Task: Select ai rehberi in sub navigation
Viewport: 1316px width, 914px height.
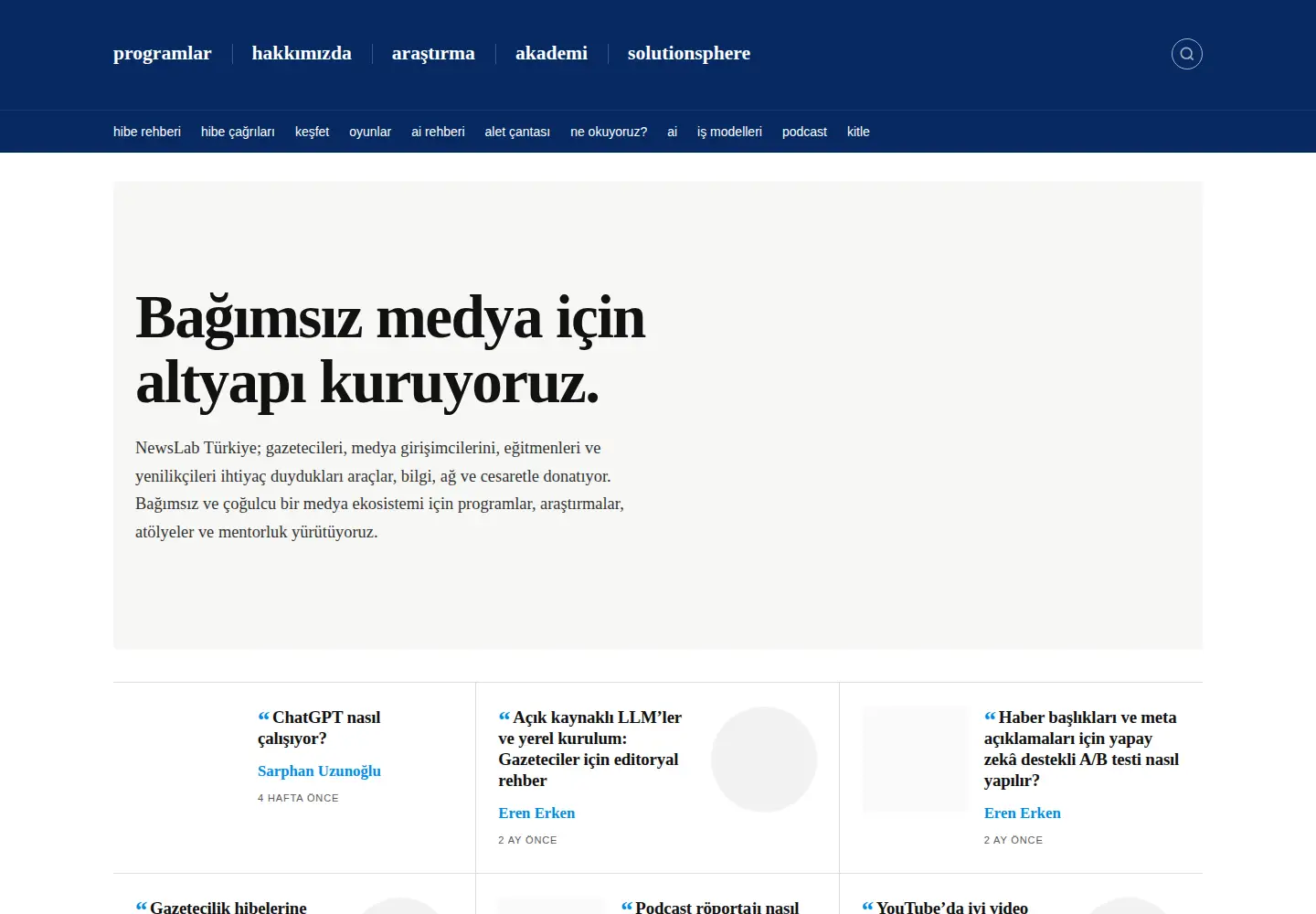Action: point(438,132)
